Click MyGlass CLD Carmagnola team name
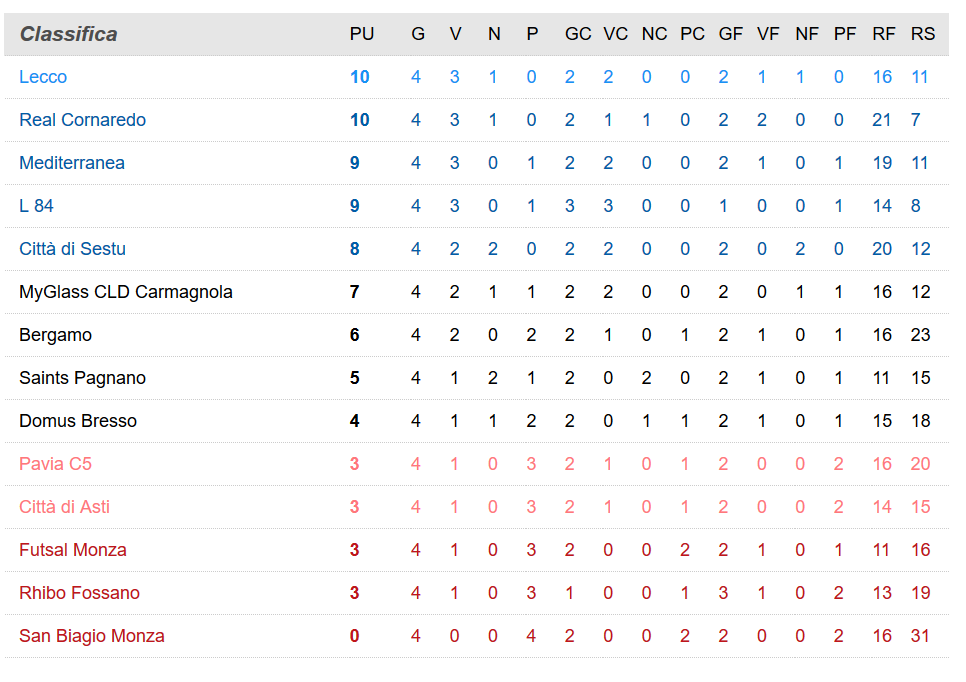This screenshot has height=682, width=966. (126, 292)
